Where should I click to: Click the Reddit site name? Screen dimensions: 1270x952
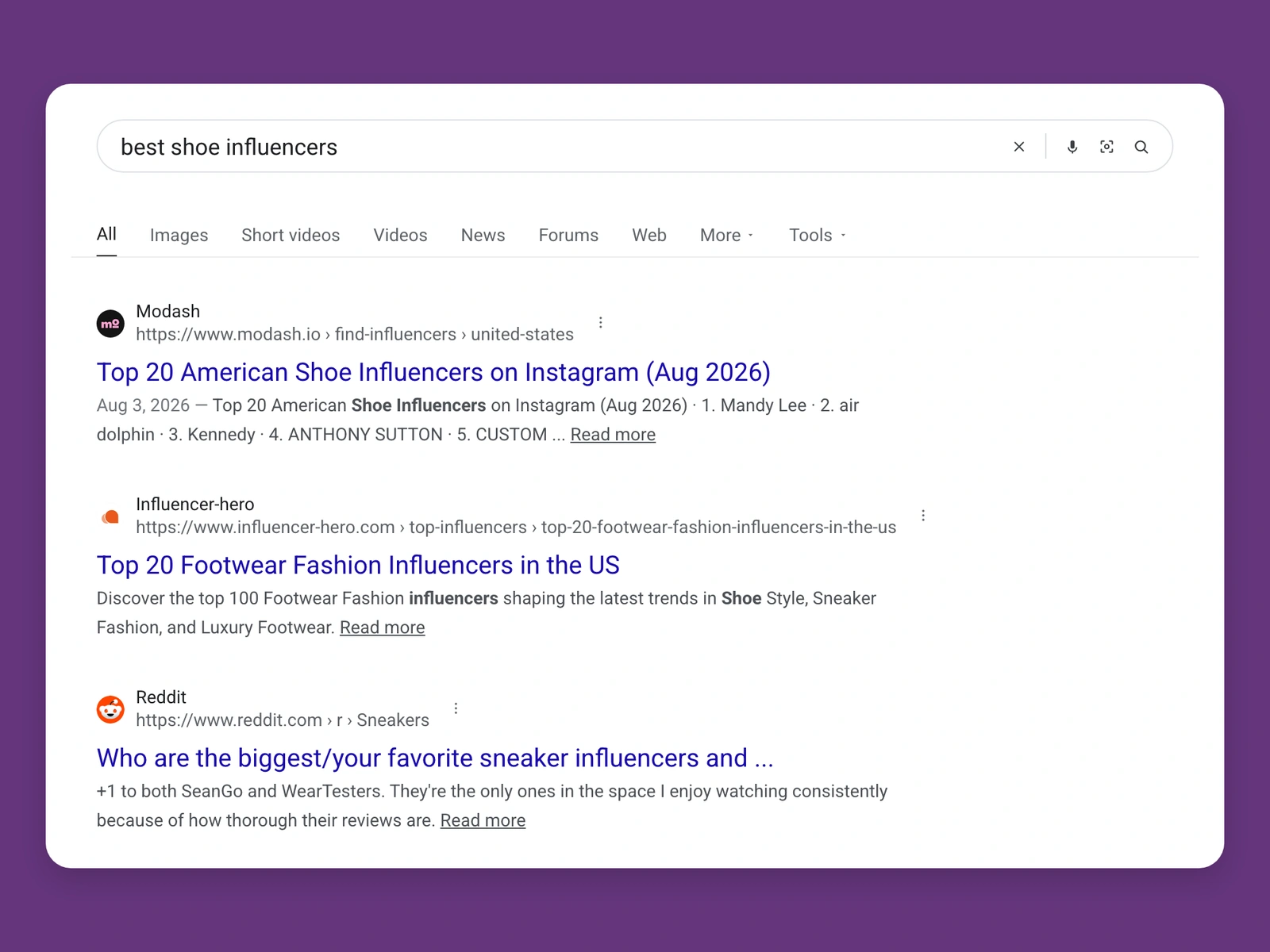[x=161, y=697]
